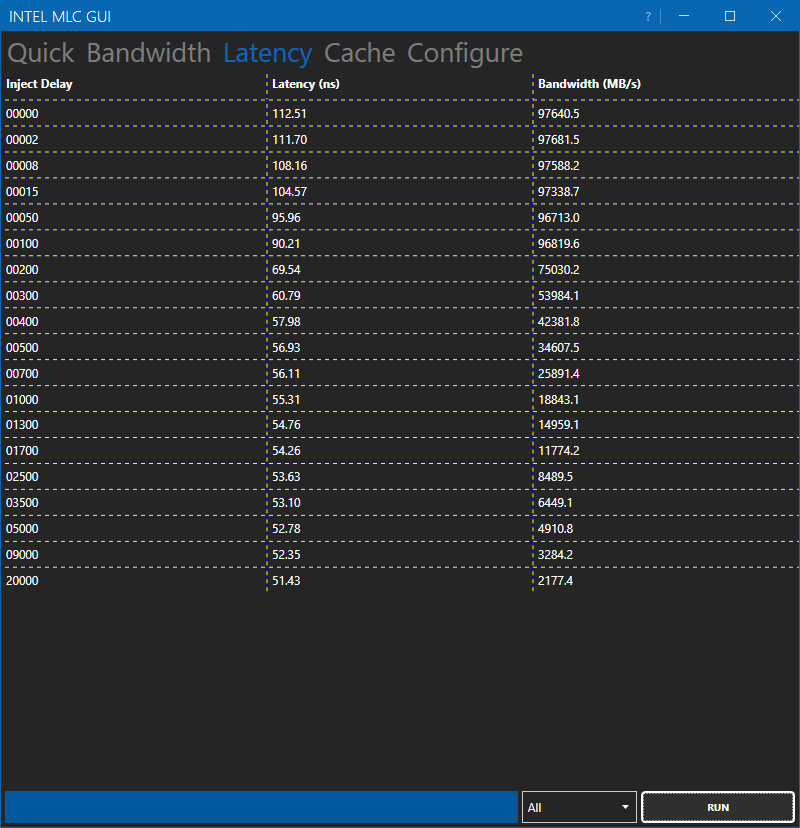Select bandwidth value 97681.5

[559, 139]
